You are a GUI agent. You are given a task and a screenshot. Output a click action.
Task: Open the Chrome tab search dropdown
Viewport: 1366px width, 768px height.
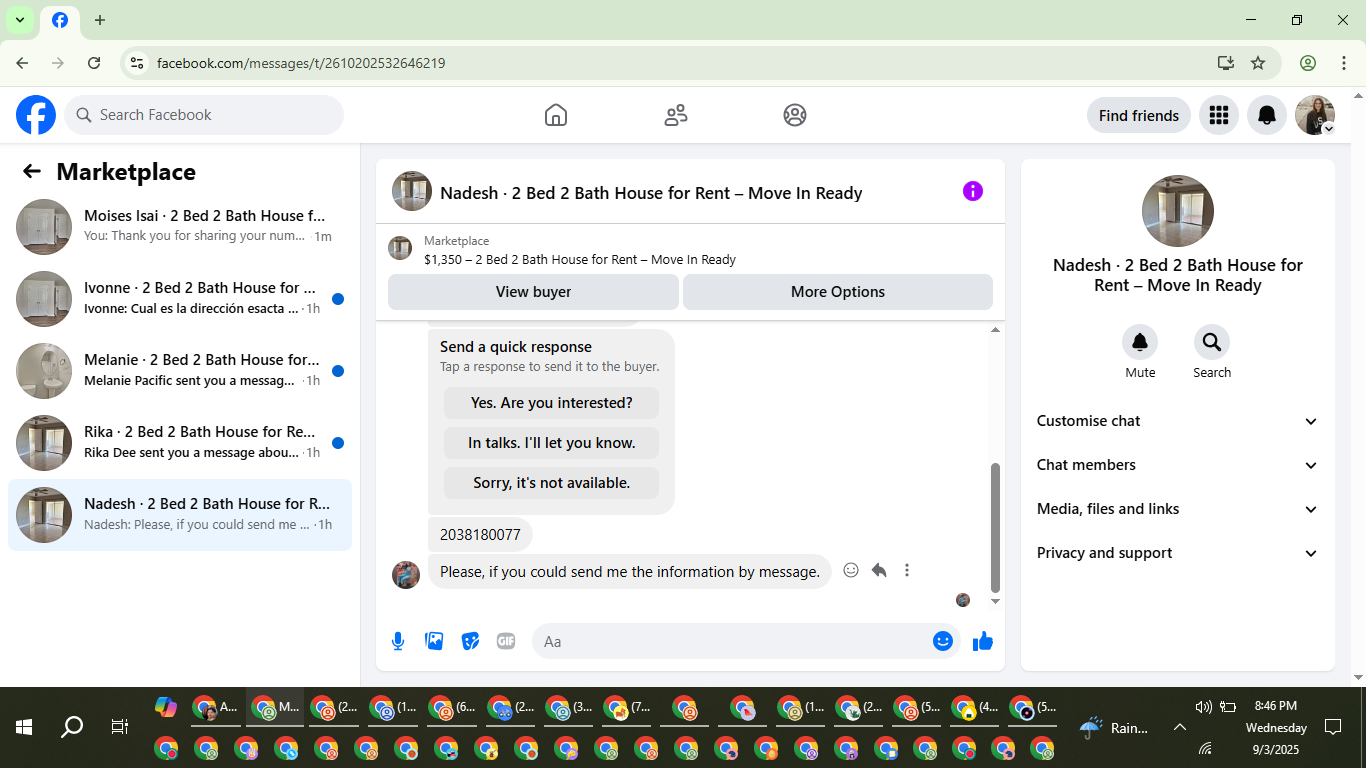(19, 20)
